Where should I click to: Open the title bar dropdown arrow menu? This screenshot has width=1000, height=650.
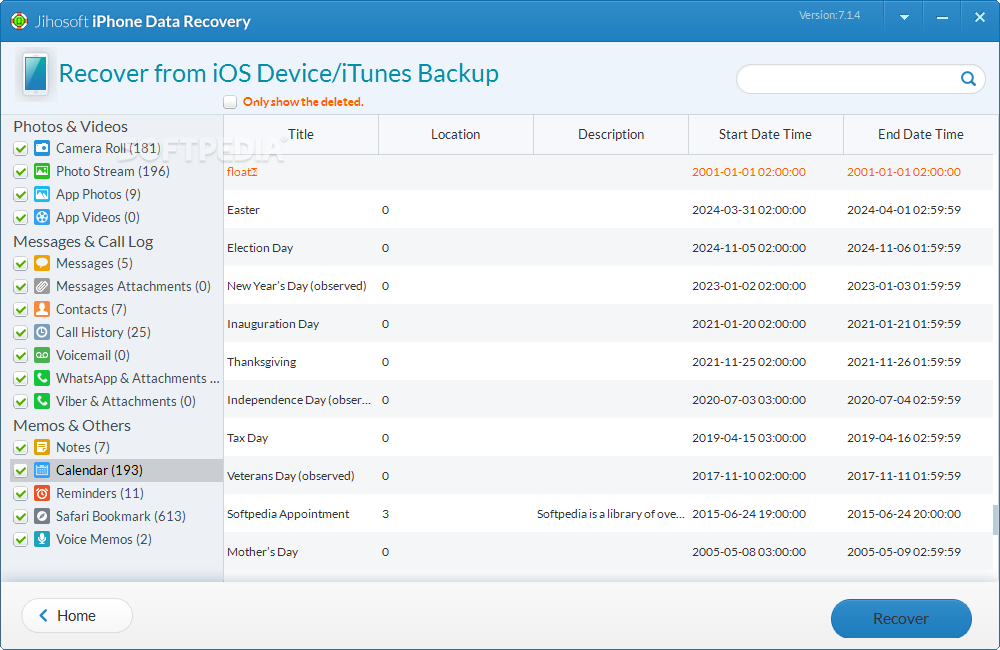point(904,18)
